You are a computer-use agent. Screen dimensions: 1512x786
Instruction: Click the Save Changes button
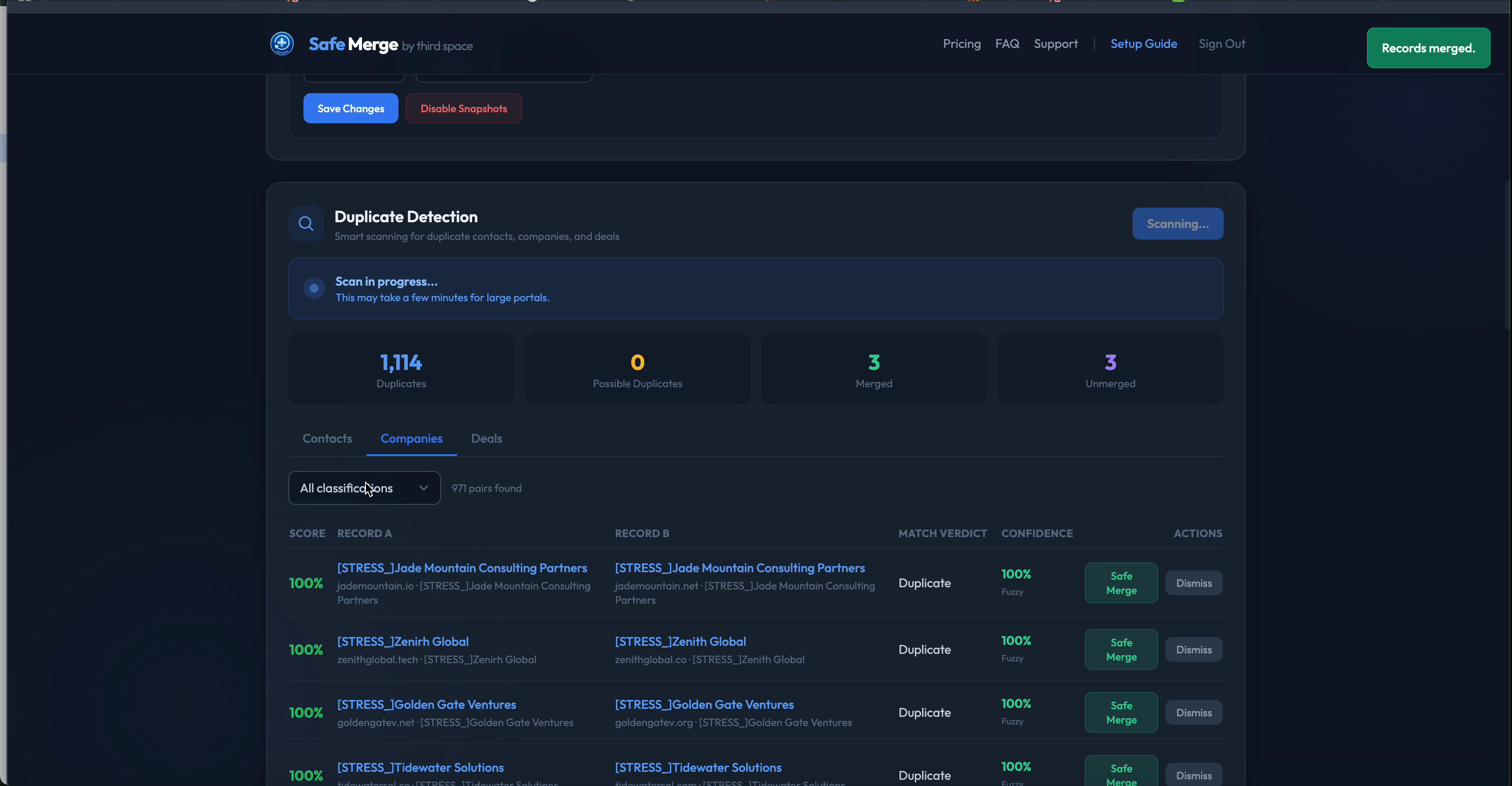350,109
